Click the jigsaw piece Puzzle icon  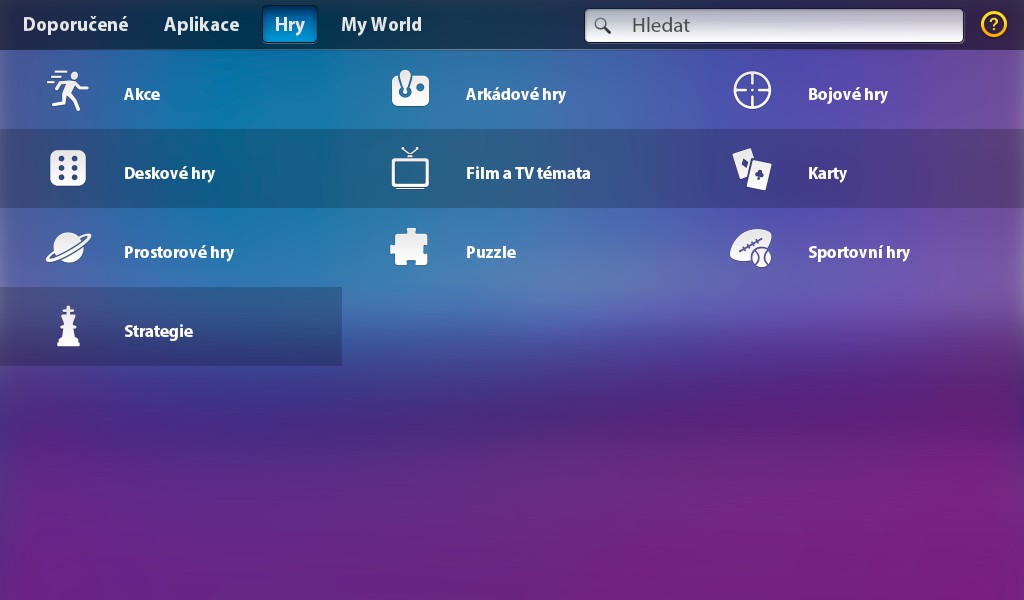click(409, 247)
